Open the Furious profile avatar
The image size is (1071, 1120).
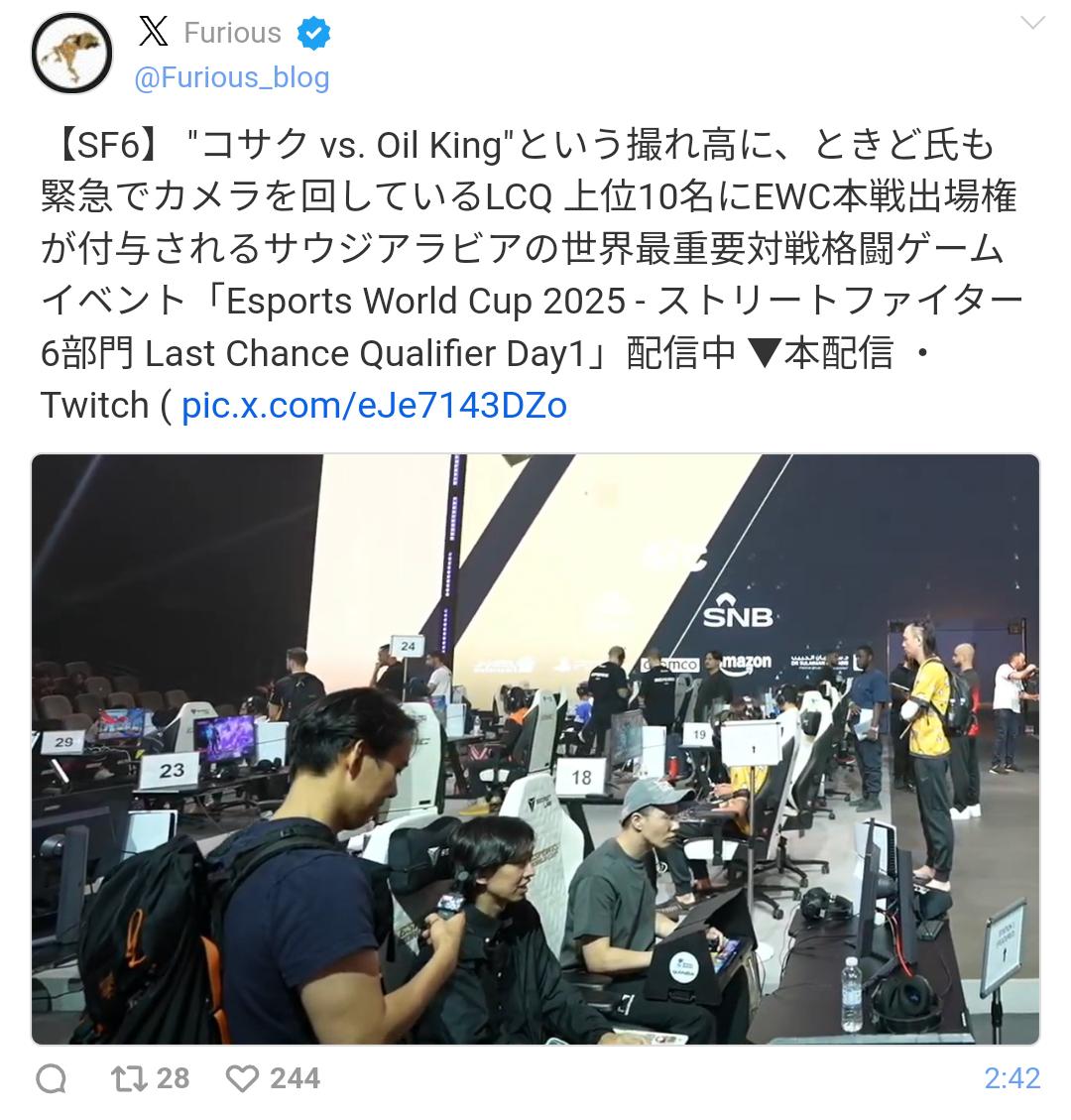(72, 54)
